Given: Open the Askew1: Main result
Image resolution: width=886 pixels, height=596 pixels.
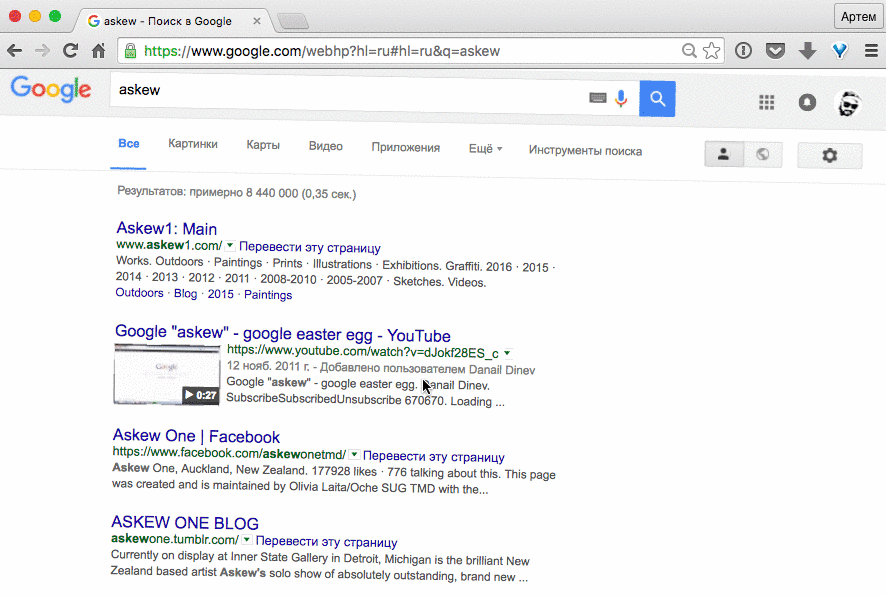Looking at the screenshot, I should coord(167,228).
